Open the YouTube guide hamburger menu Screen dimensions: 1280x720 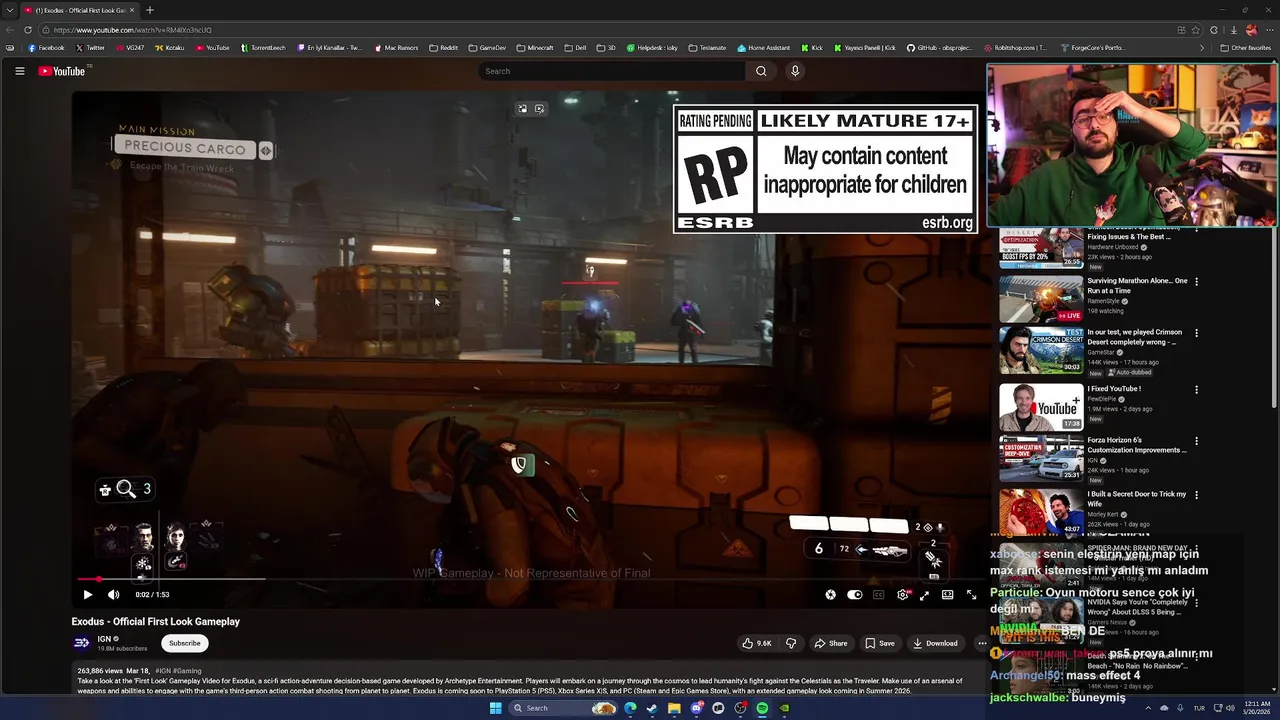(19, 71)
